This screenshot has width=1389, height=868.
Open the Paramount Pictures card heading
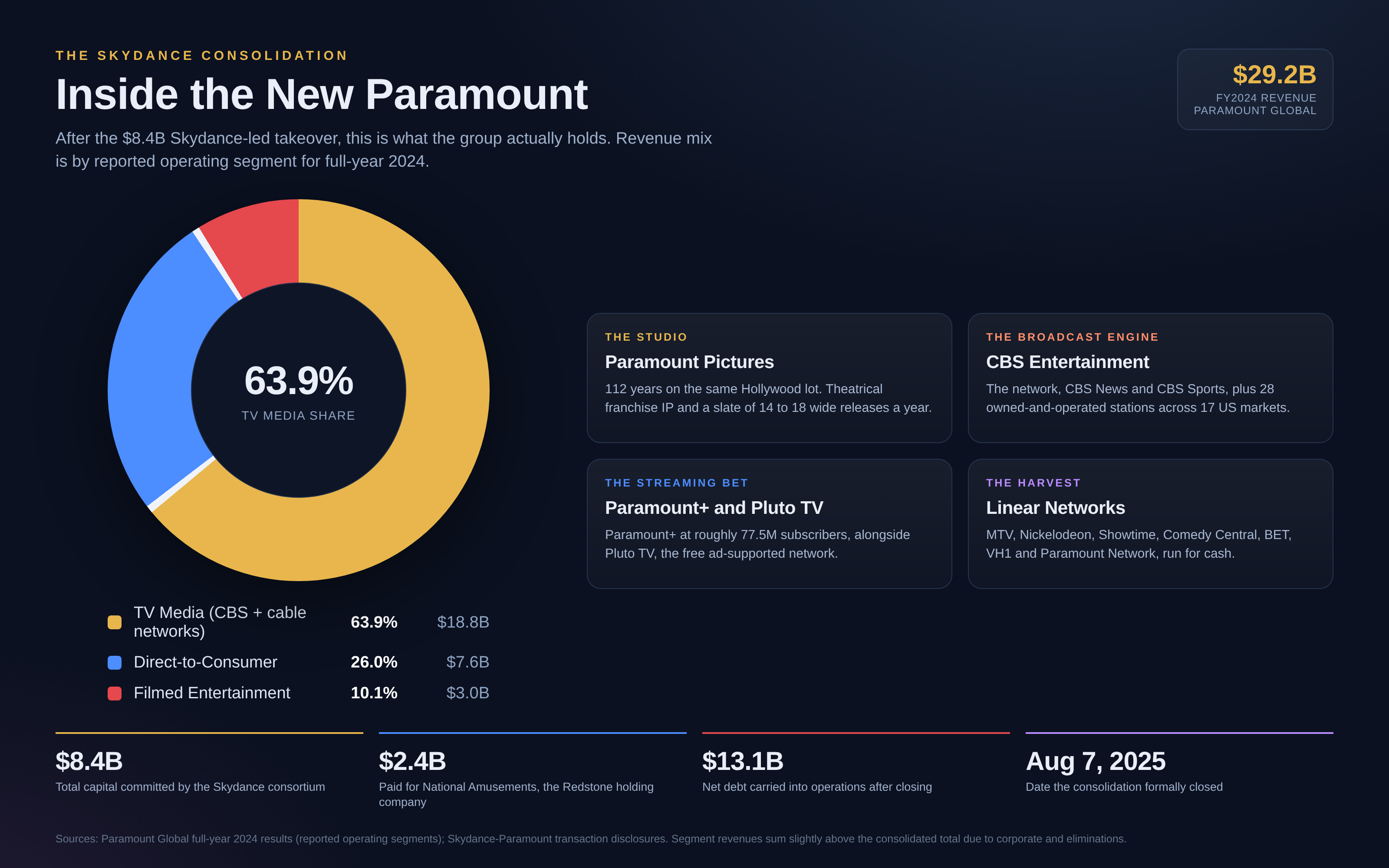click(689, 362)
